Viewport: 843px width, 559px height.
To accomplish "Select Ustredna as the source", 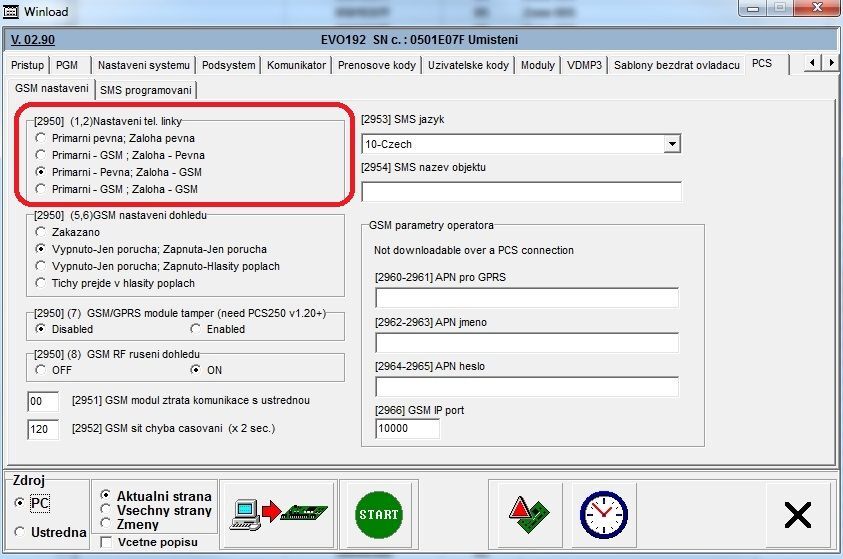I will pos(20,533).
